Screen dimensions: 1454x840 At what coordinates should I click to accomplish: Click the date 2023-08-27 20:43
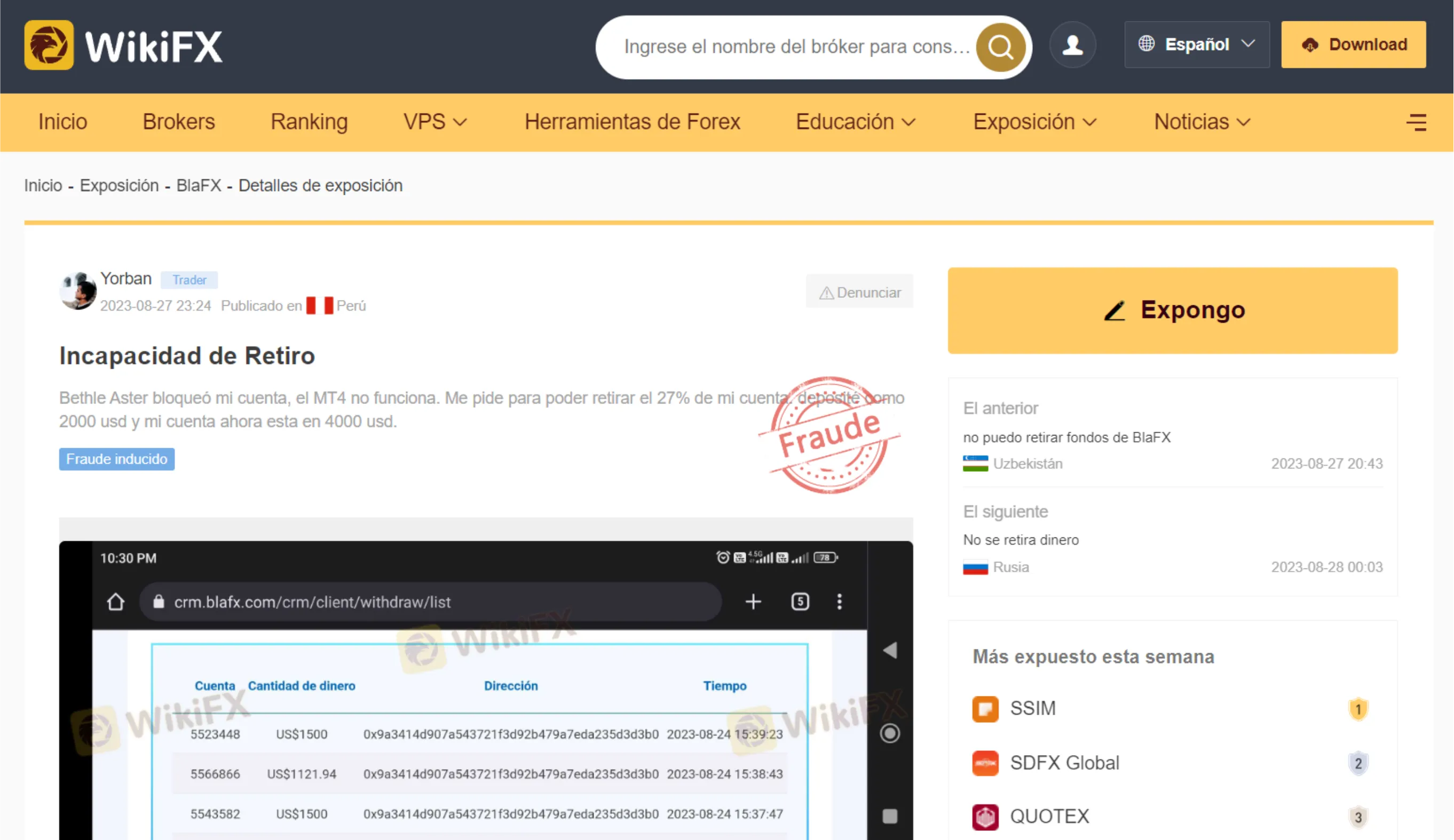[1327, 463]
